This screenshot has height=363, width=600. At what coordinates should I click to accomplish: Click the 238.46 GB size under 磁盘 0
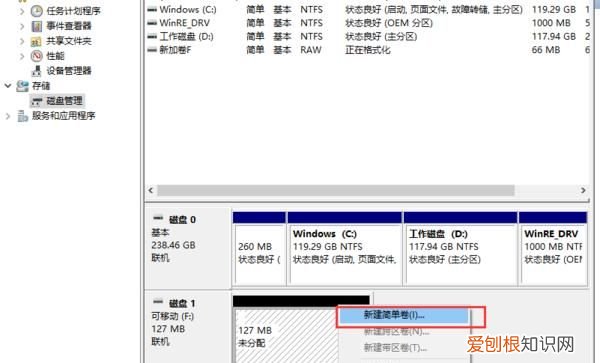(173, 245)
